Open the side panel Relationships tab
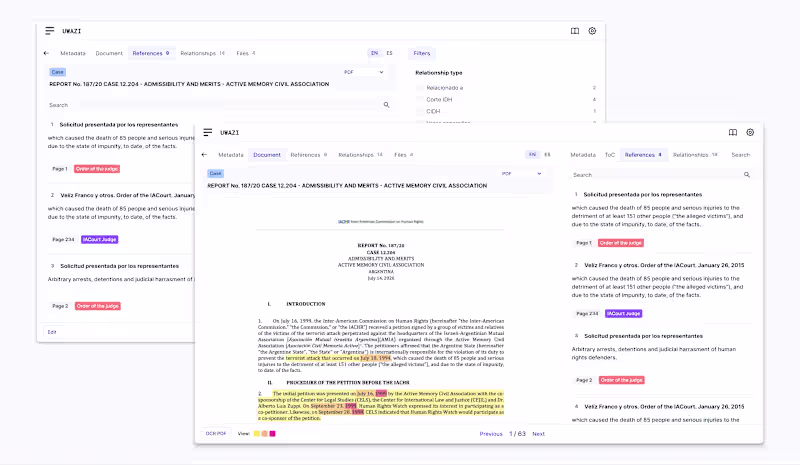The image size is (800, 465). (x=695, y=155)
